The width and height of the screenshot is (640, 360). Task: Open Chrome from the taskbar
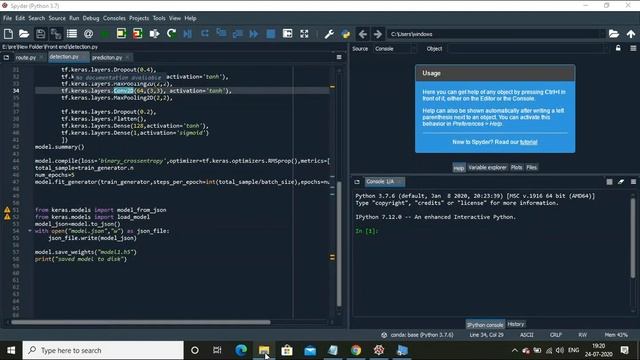coord(356,350)
